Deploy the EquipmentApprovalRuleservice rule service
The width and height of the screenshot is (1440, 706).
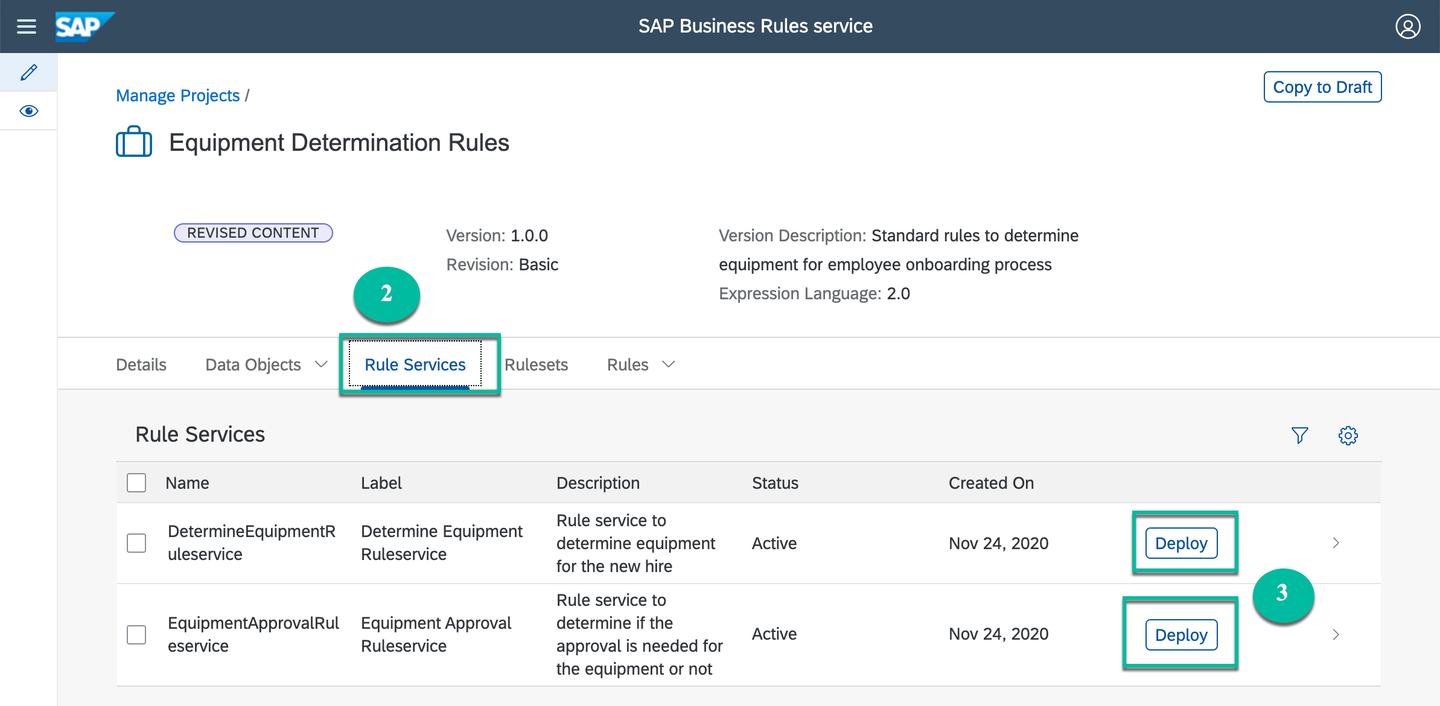[1181, 635]
